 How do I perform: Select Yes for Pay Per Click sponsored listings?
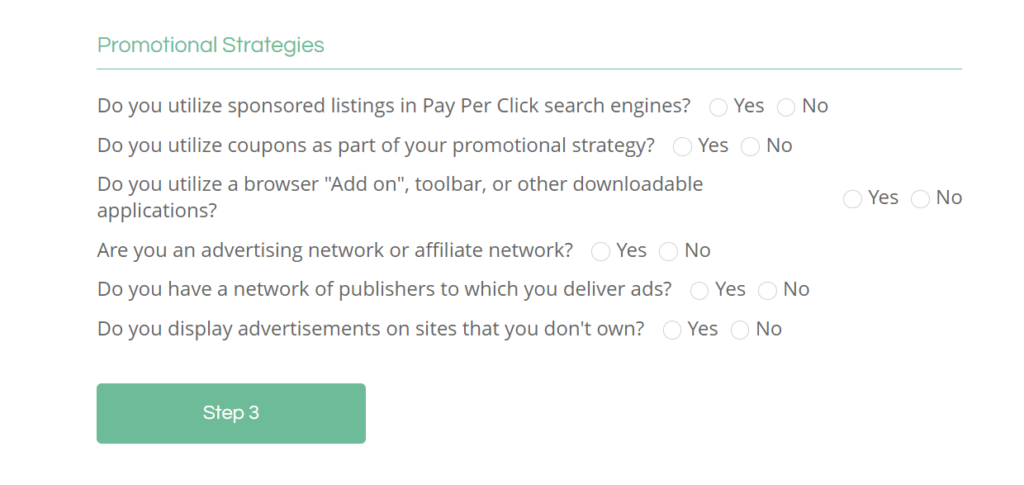(x=718, y=107)
